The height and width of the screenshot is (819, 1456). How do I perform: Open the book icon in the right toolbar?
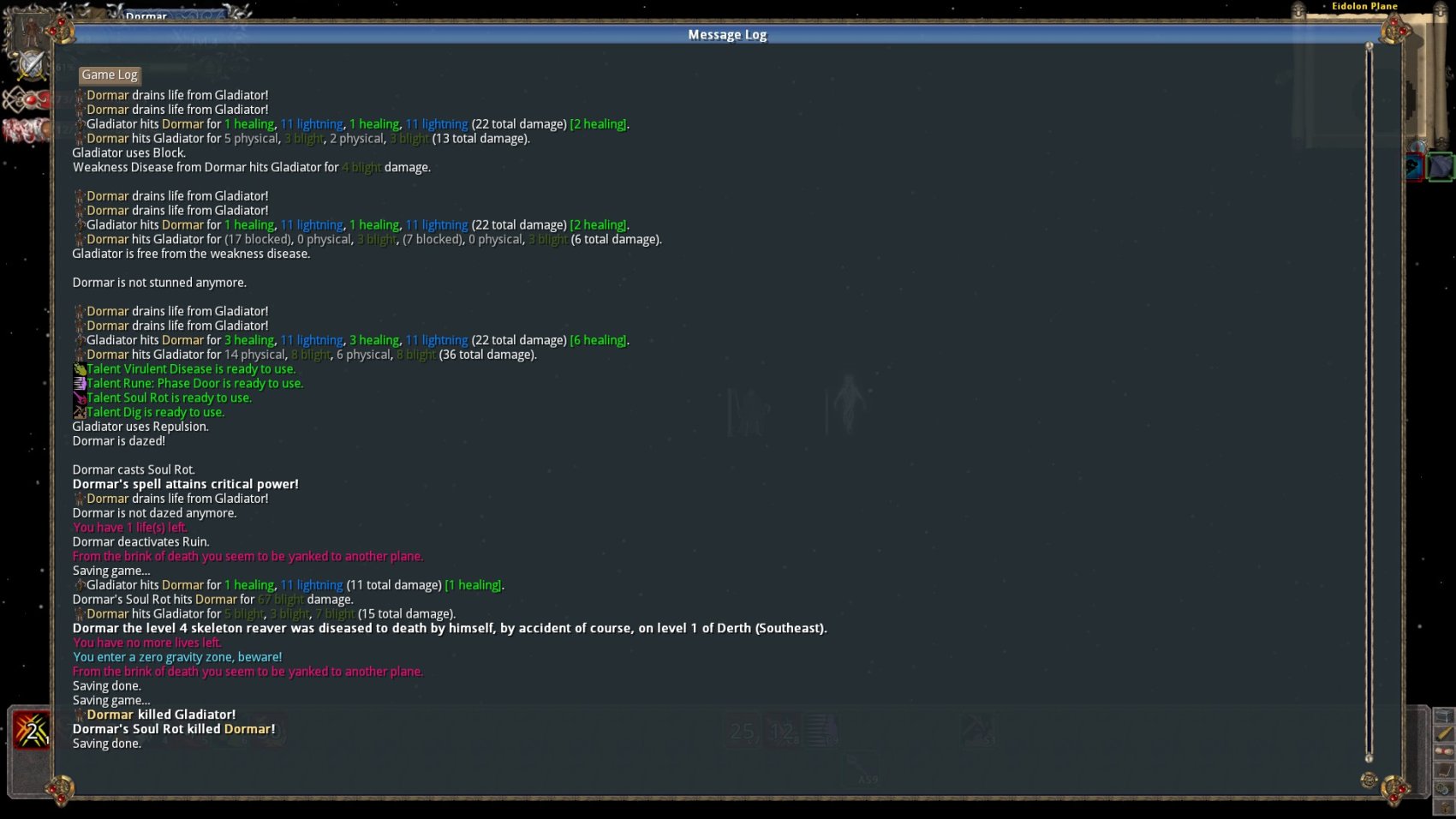click(x=1444, y=770)
